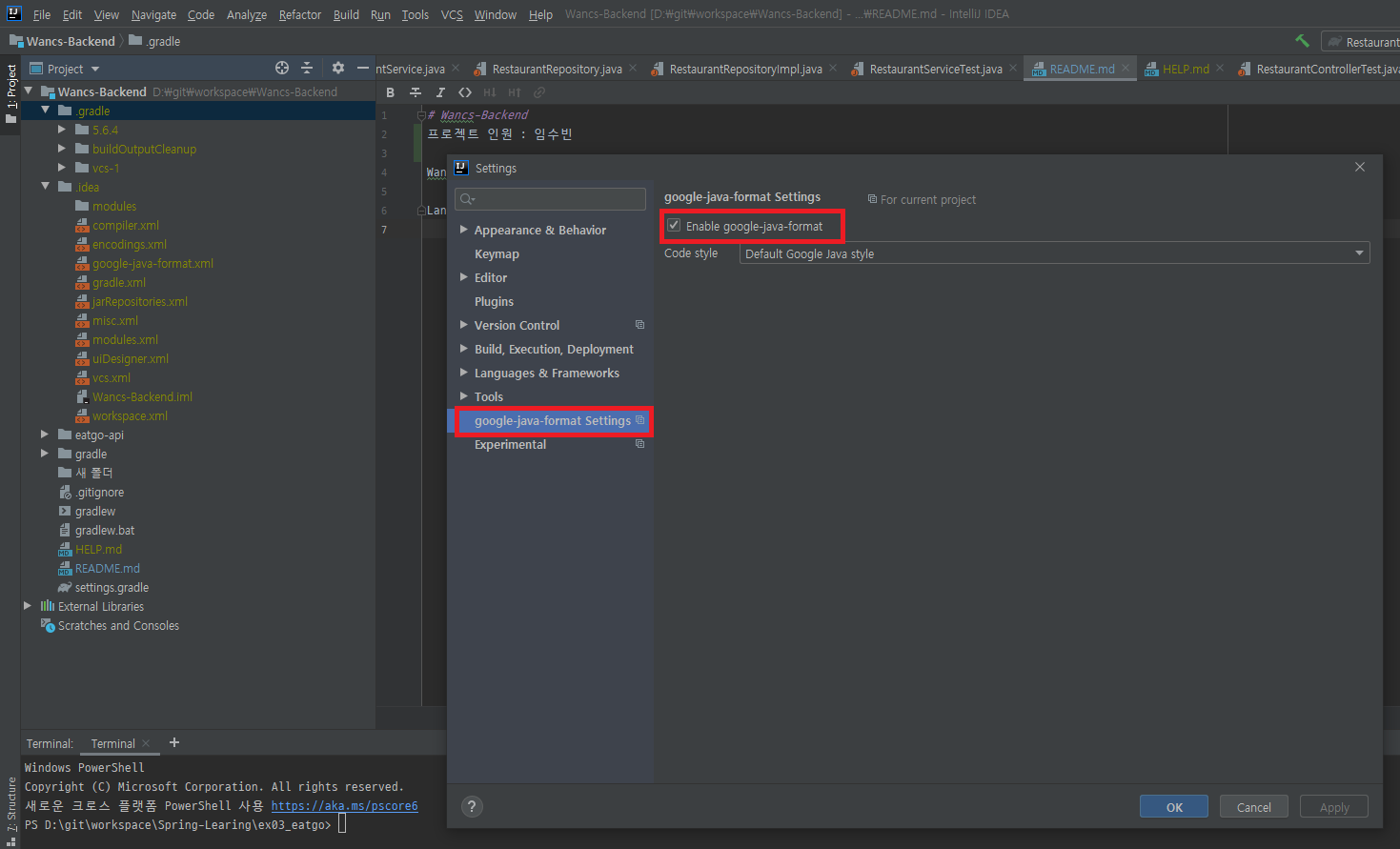The height and width of the screenshot is (849, 1400).
Task: Select gradlew.bat in the project tree
Action: click(x=105, y=530)
